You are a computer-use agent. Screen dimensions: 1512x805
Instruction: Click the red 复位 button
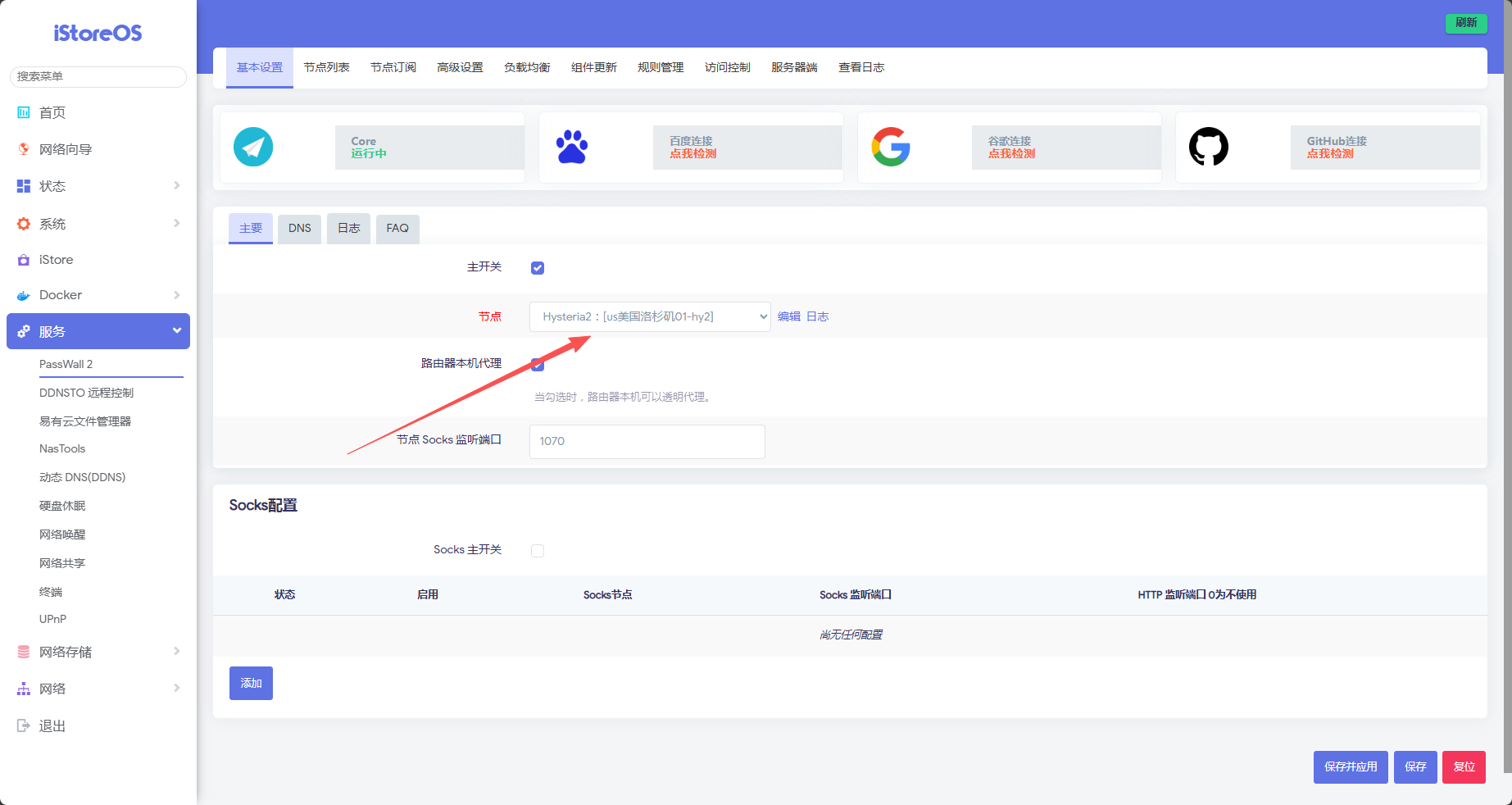1464,767
